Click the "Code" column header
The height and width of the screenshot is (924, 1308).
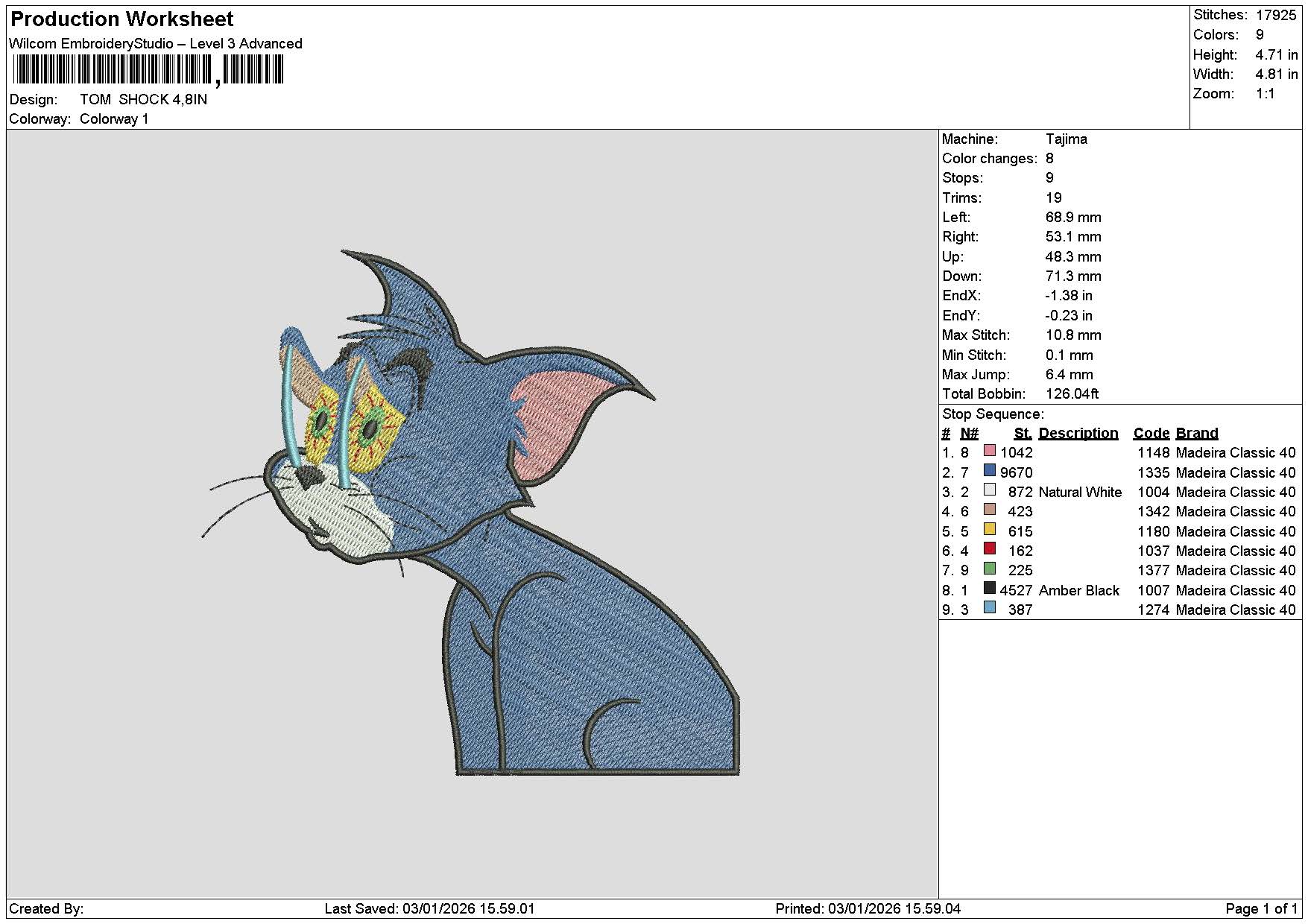[1151, 434]
